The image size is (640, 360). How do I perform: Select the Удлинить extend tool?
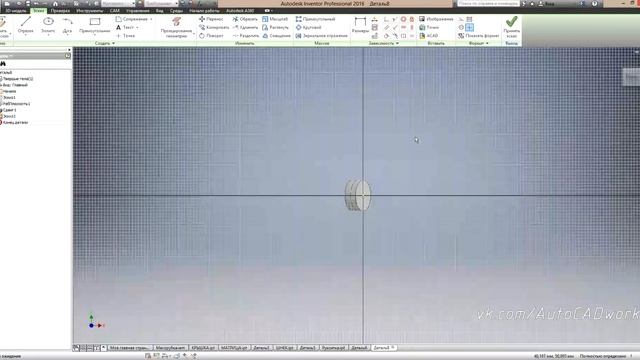click(x=245, y=27)
